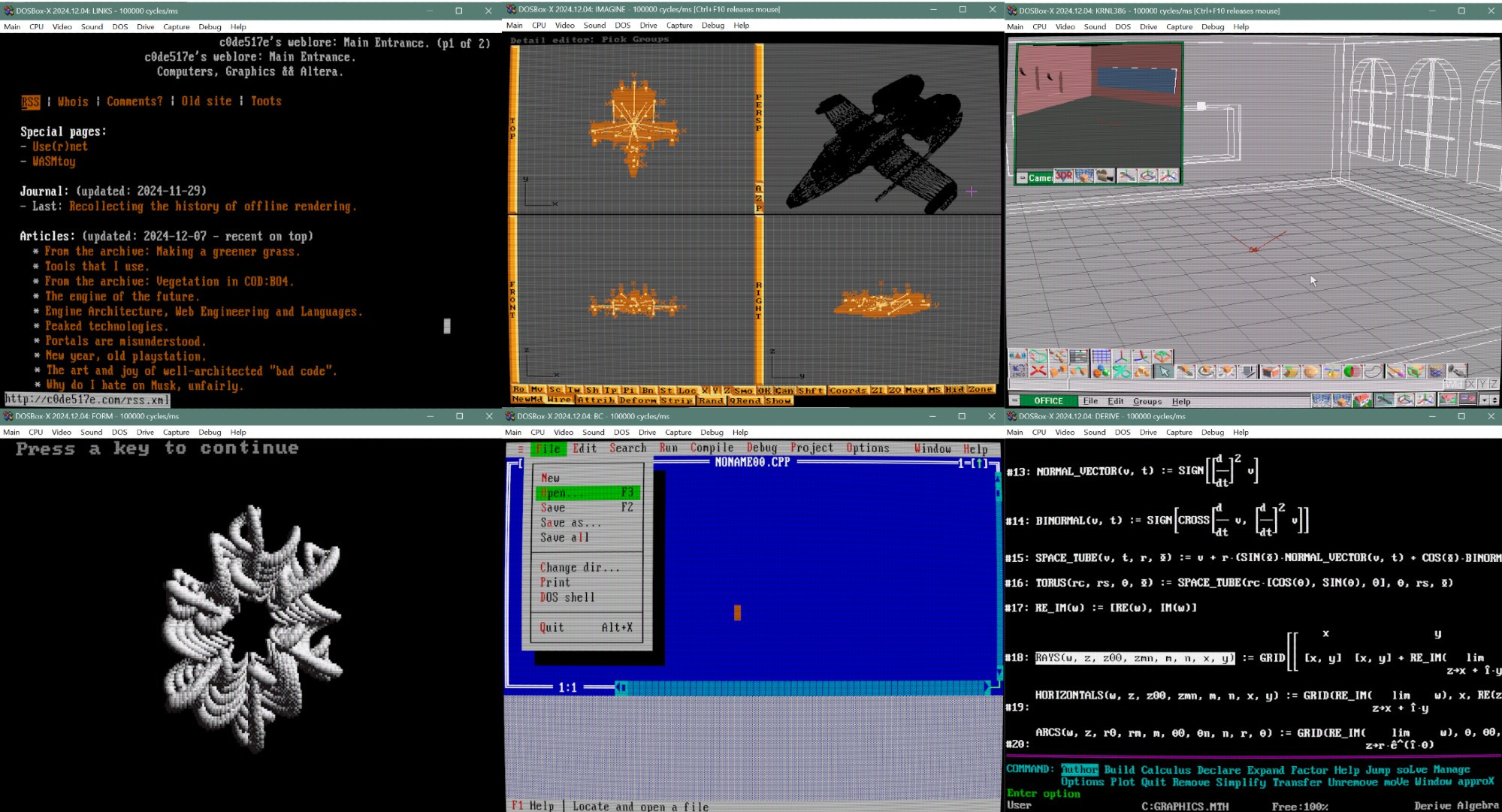Image resolution: width=1502 pixels, height=812 pixels.
Task: Click render-object cube icon in camera view toolbar
Action: tap(1084, 176)
